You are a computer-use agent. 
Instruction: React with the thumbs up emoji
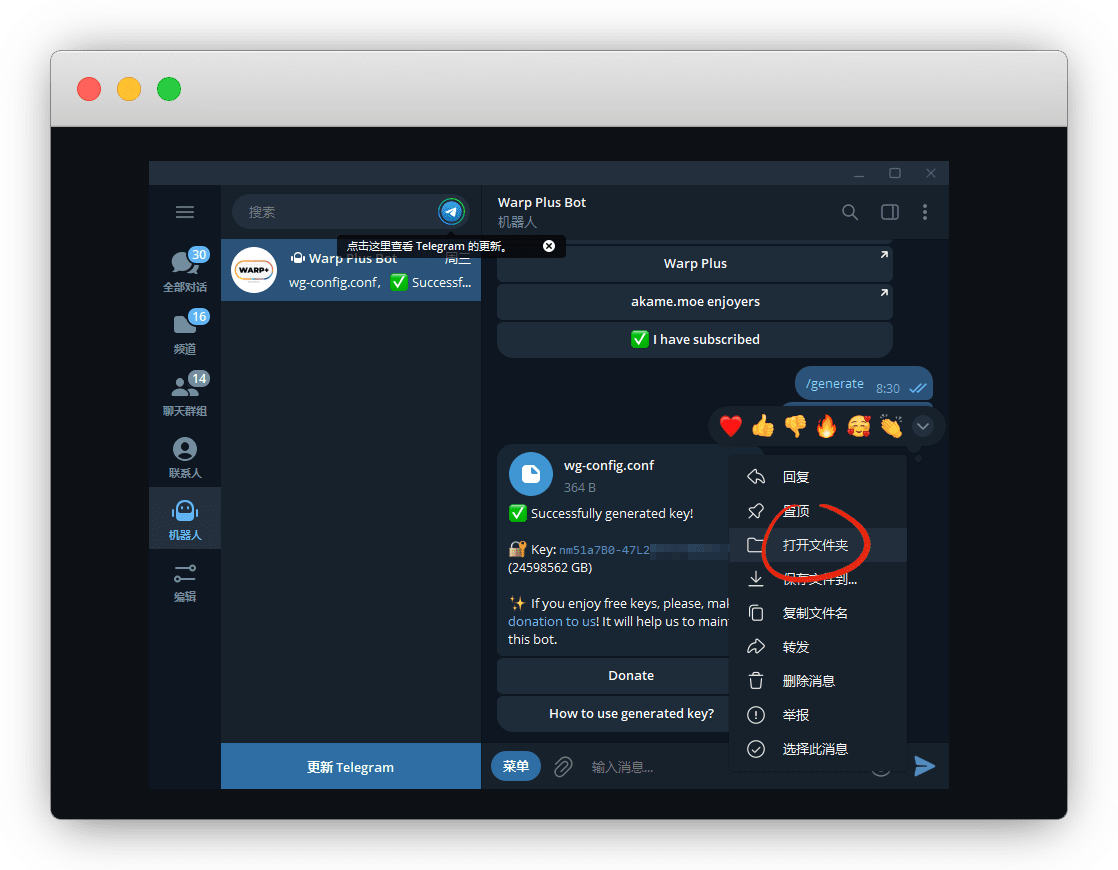(x=763, y=426)
